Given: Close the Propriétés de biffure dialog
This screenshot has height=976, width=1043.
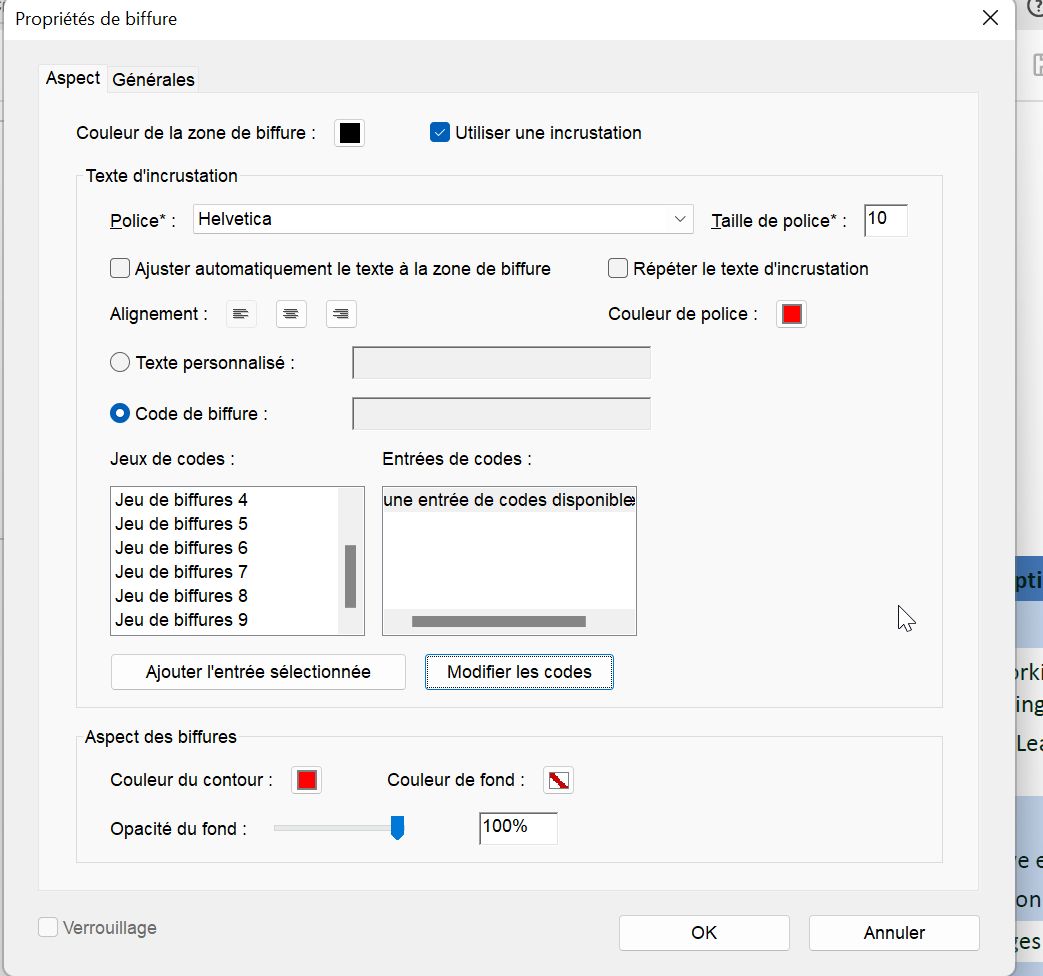Looking at the screenshot, I should (990, 18).
